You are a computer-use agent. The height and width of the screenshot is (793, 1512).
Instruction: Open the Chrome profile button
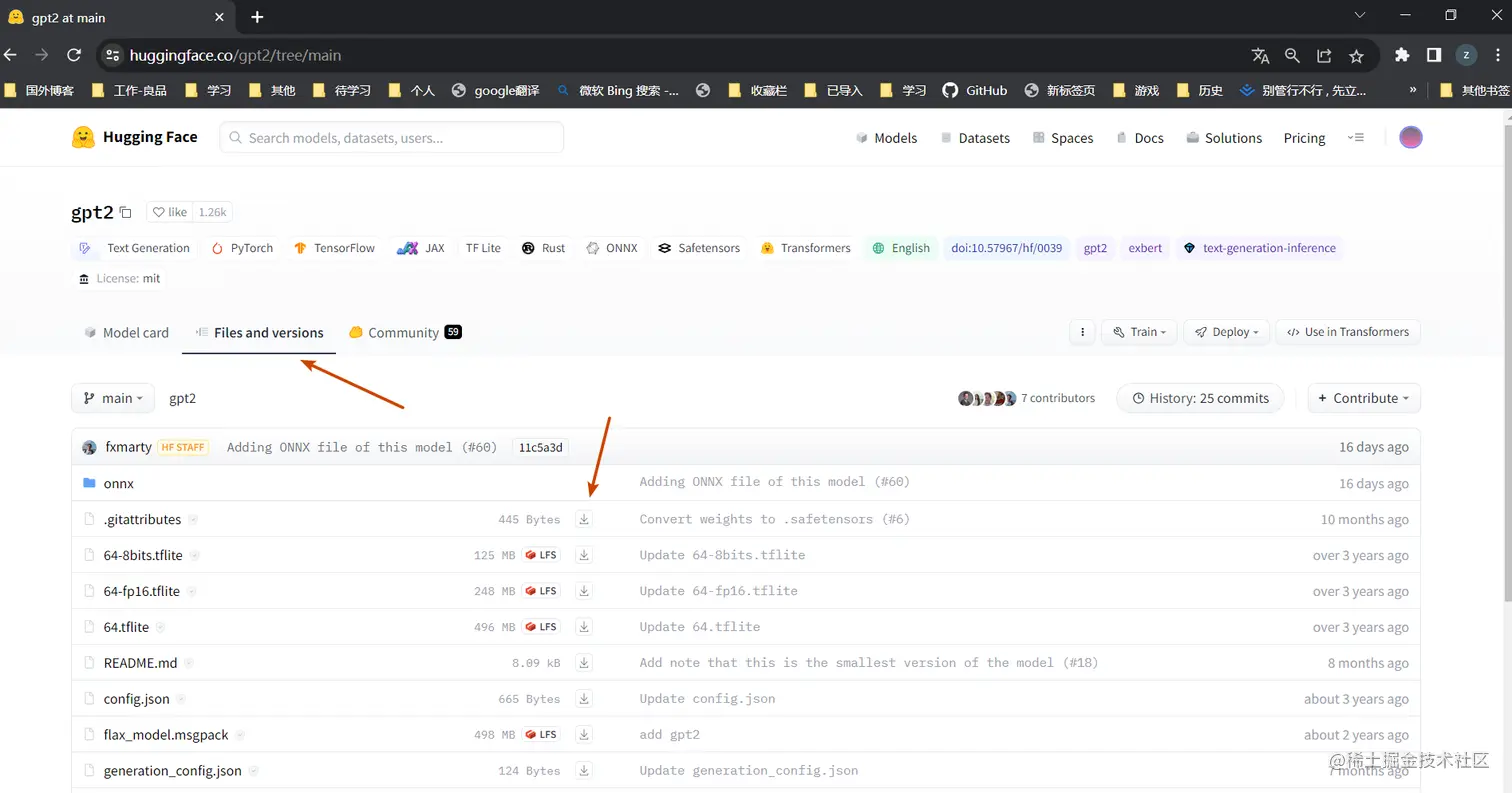point(1466,55)
